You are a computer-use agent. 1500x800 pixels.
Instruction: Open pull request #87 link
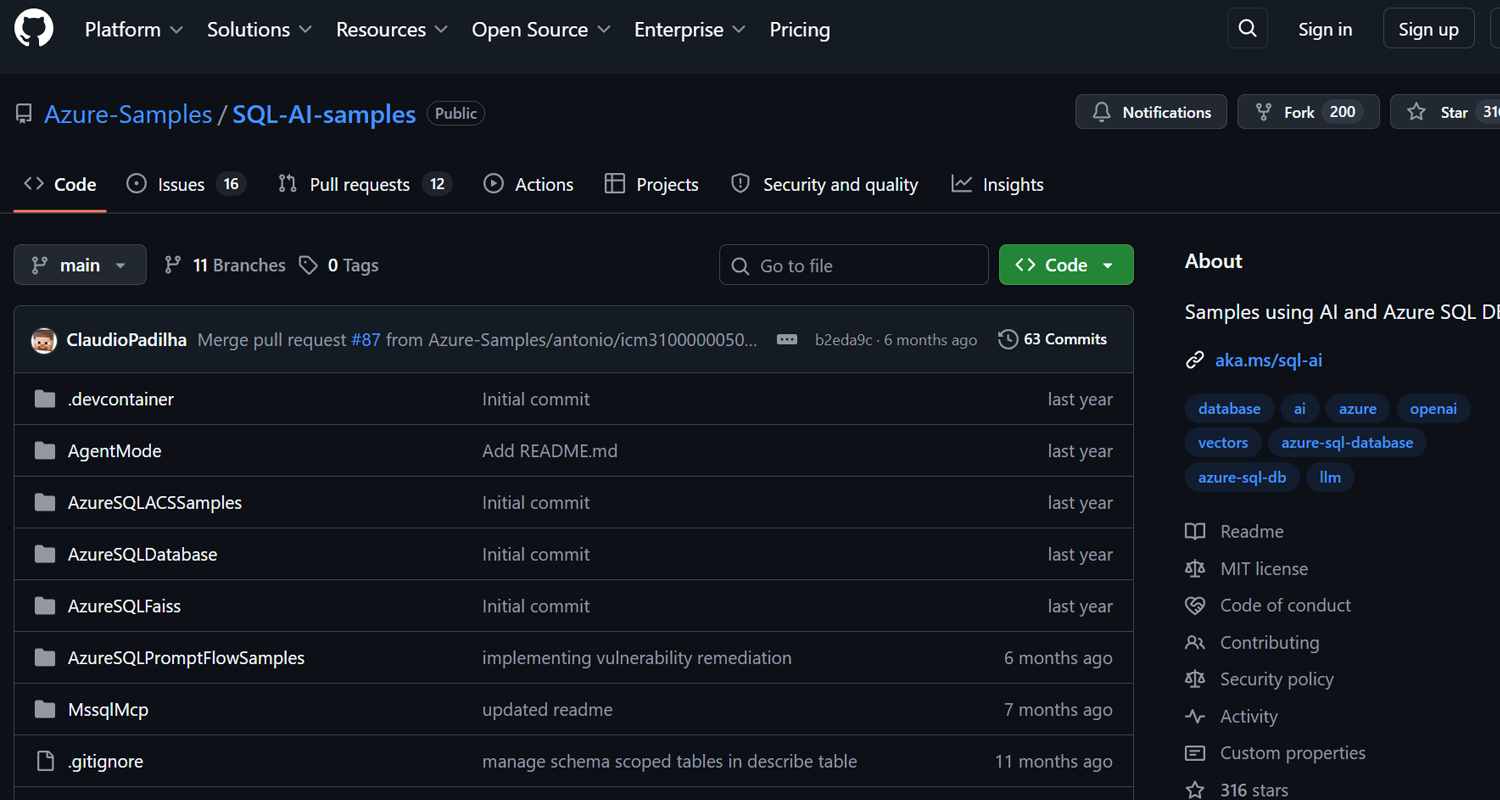[366, 340]
